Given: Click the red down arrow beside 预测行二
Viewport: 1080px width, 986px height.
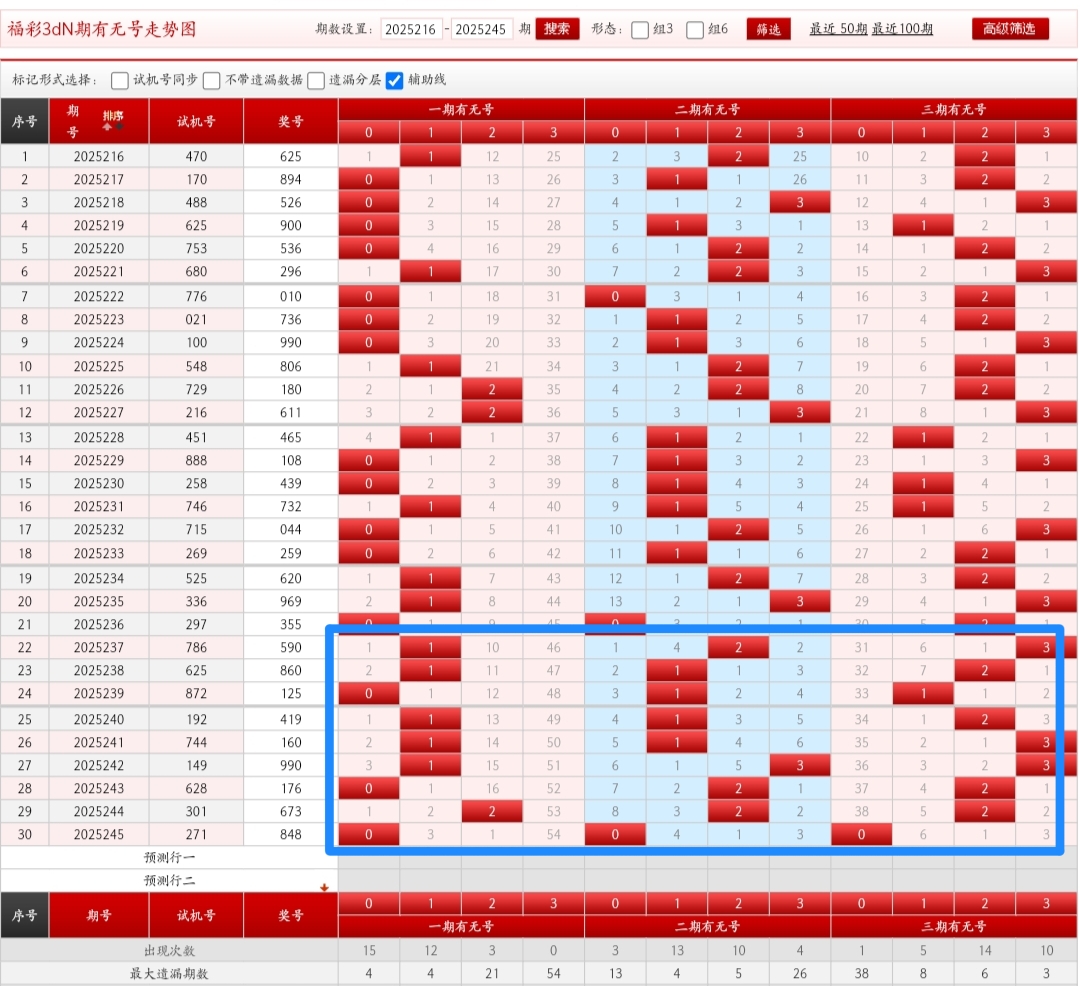Looking at the screenshot, I should 323,887.
